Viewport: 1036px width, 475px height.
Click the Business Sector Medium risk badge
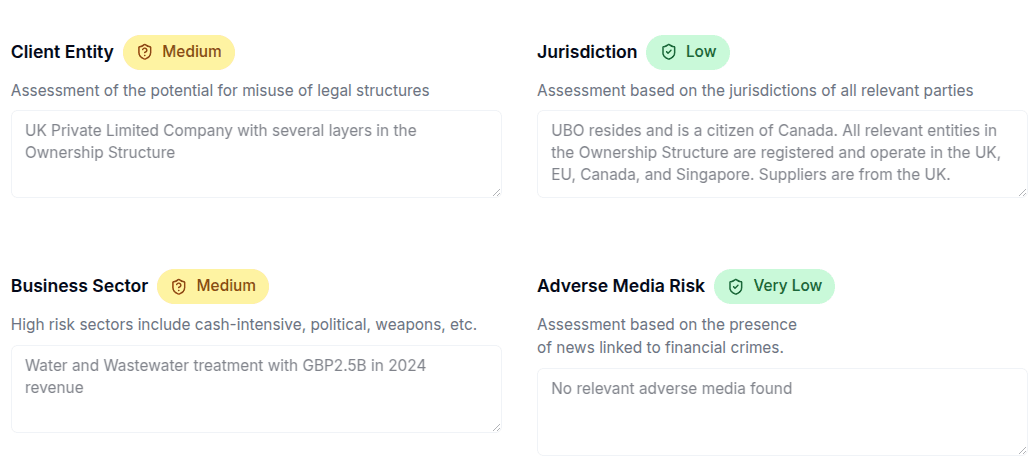pyautogui.click(x=213, y=286)
